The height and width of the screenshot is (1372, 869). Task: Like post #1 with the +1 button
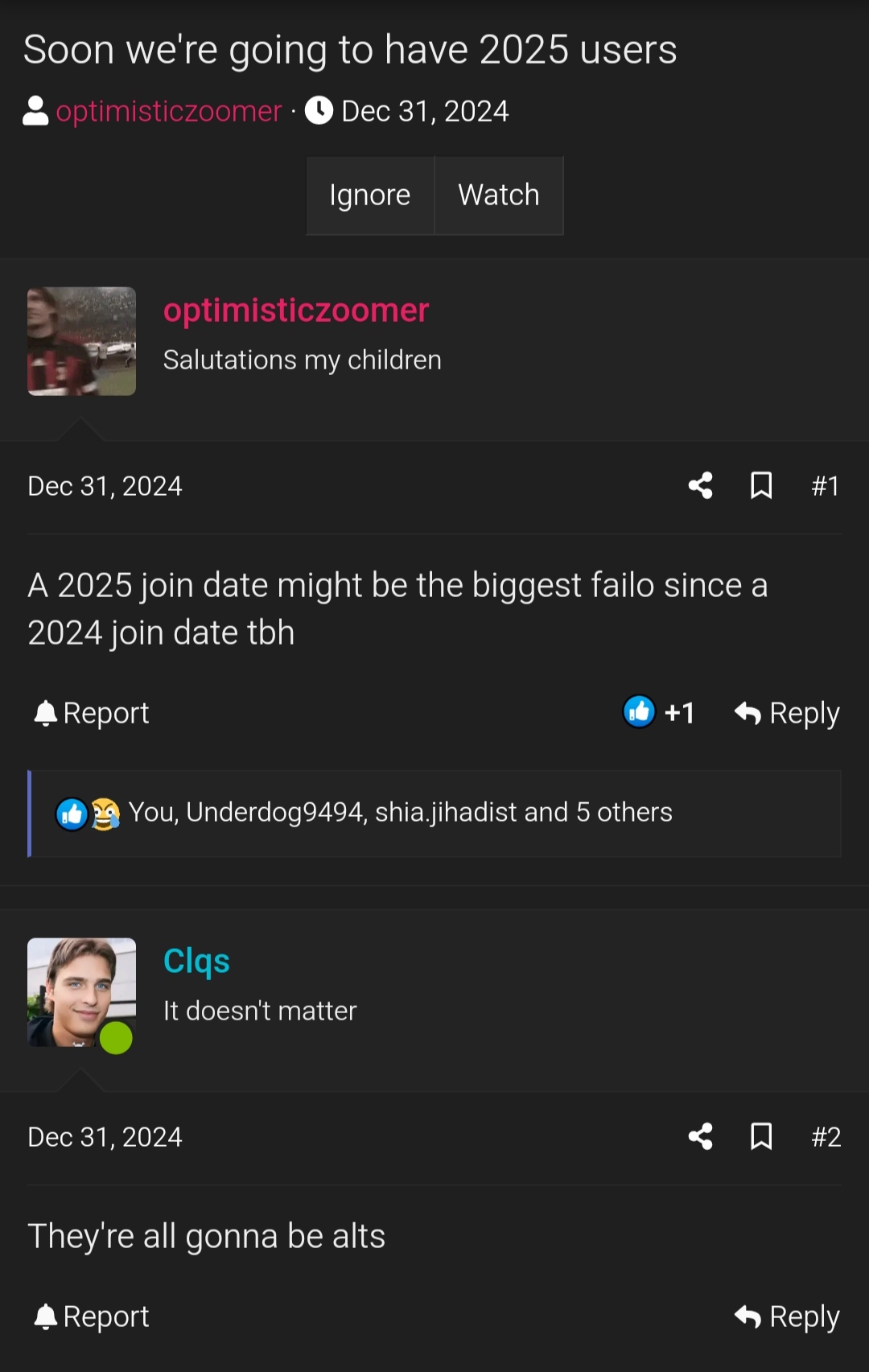(x=660, y=712)
